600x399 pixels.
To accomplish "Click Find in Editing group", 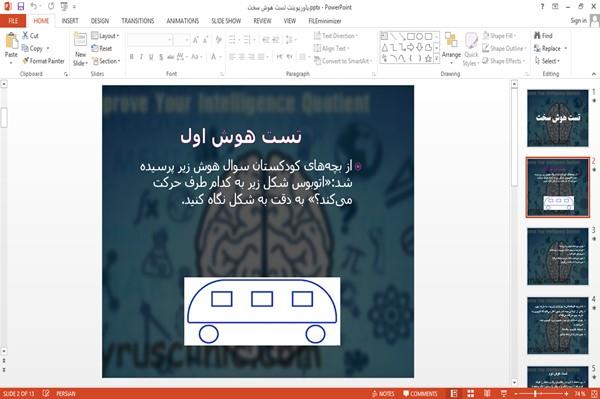I will [543, 36].
